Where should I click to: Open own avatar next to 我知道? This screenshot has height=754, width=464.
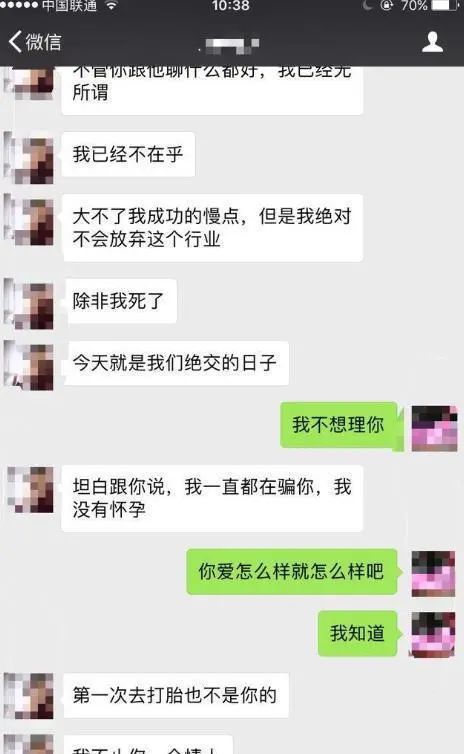(433, 635)
